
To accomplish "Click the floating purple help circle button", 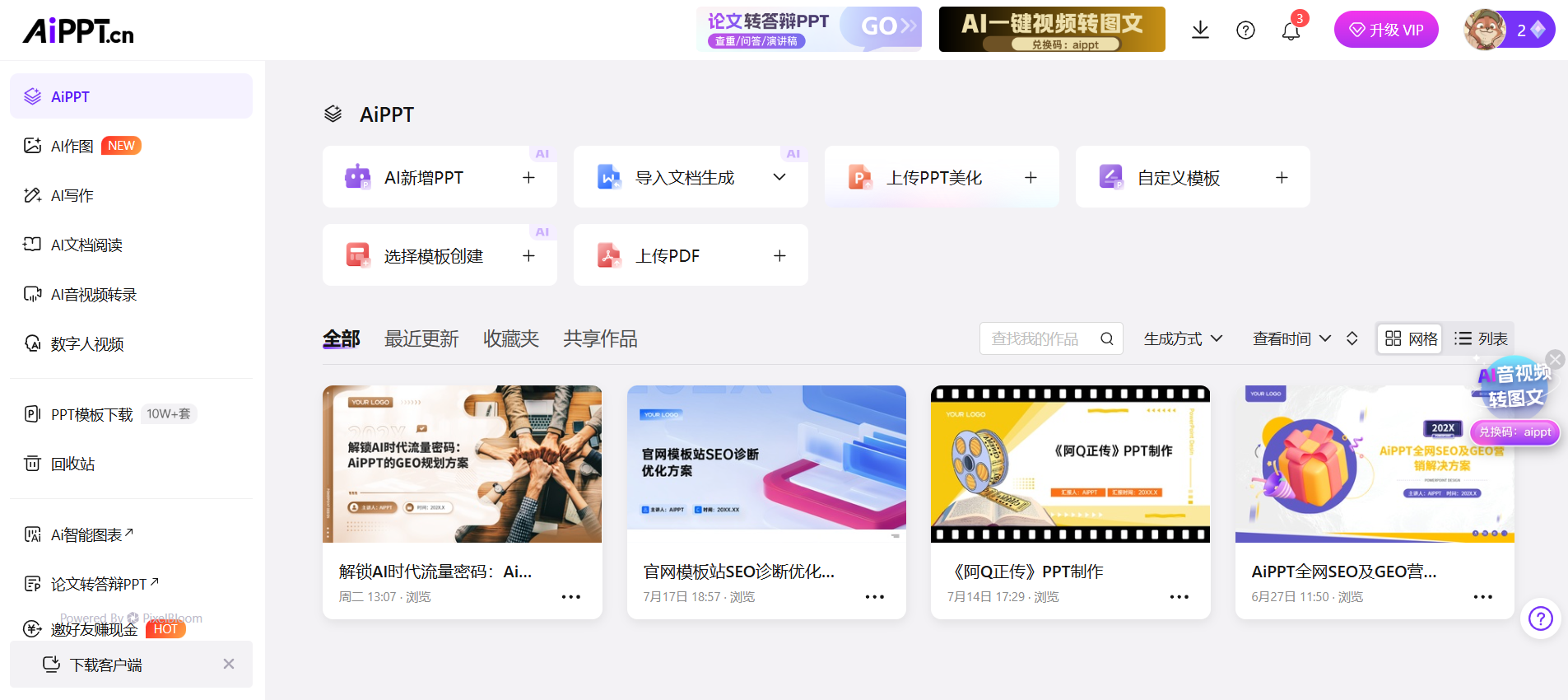I will tap(1540, 618).
